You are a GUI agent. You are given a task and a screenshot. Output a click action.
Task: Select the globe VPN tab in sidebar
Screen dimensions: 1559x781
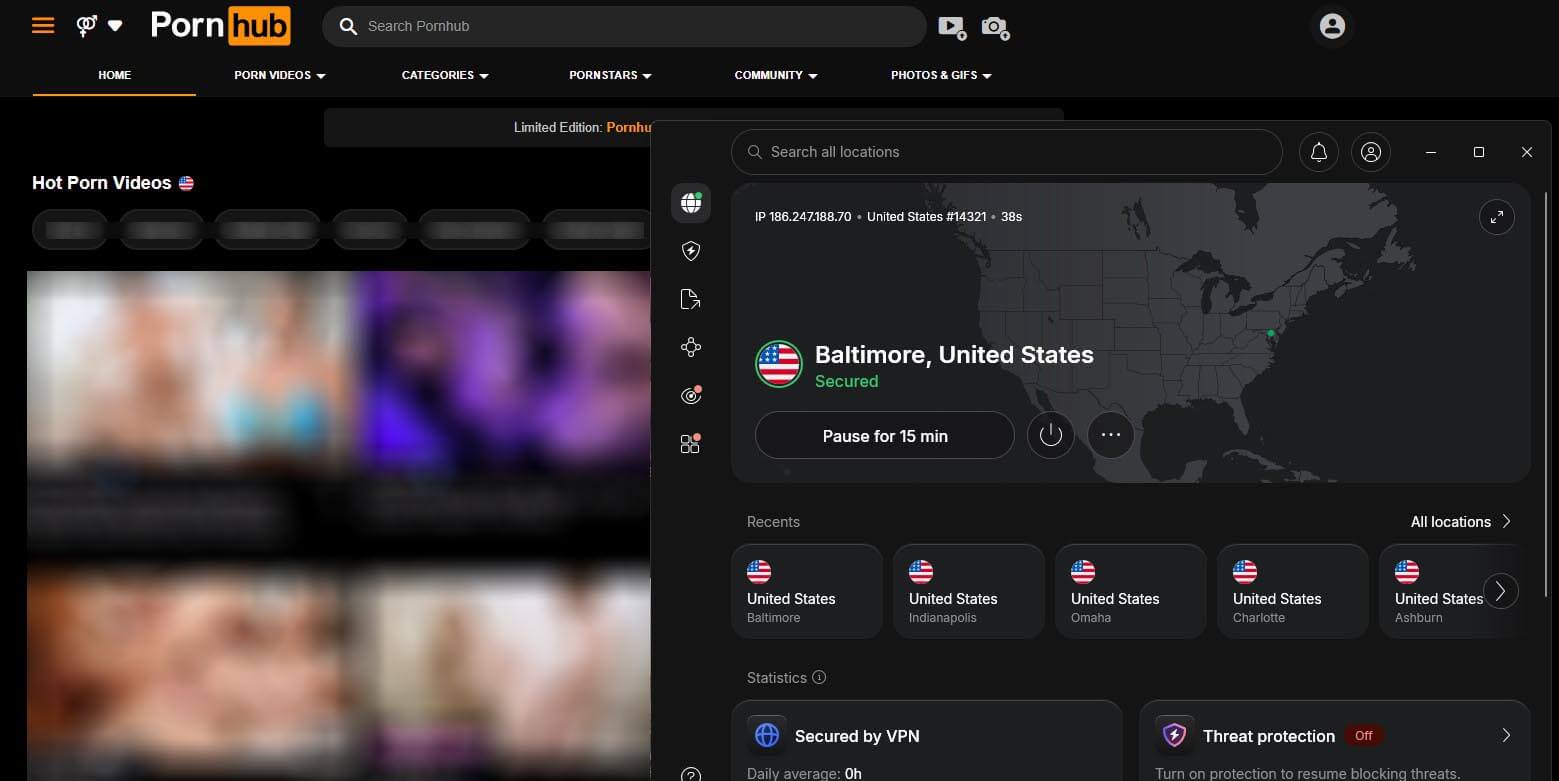coord(691,203)
